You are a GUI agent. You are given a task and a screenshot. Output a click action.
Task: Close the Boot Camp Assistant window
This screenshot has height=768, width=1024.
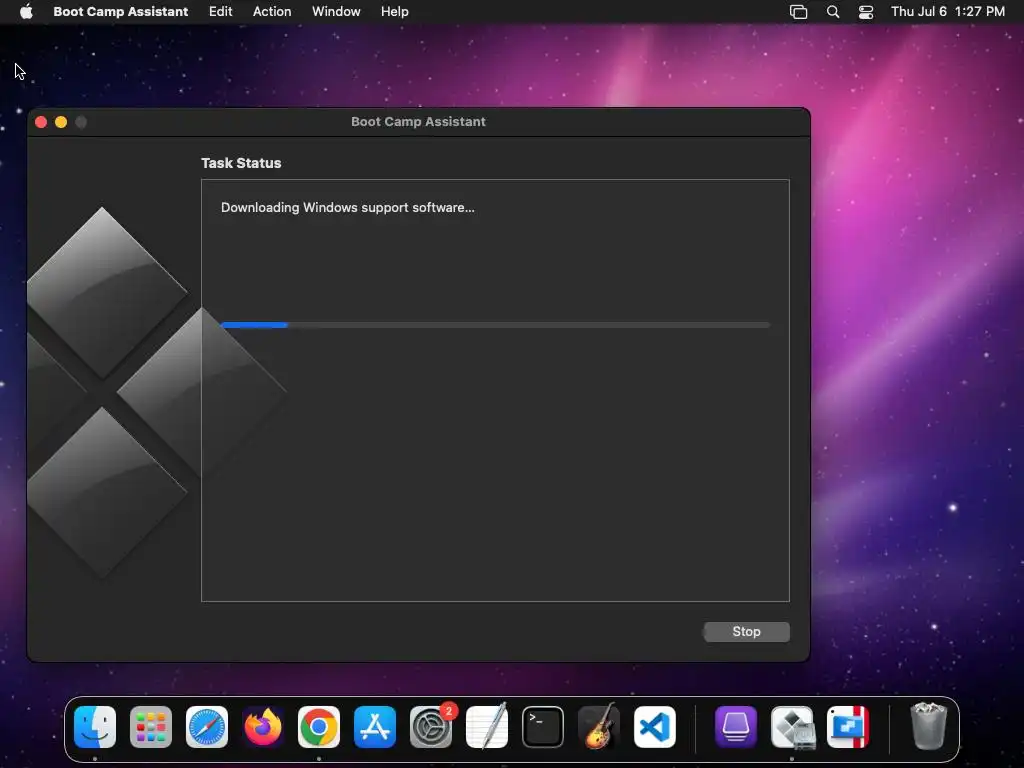pos(41,122)
